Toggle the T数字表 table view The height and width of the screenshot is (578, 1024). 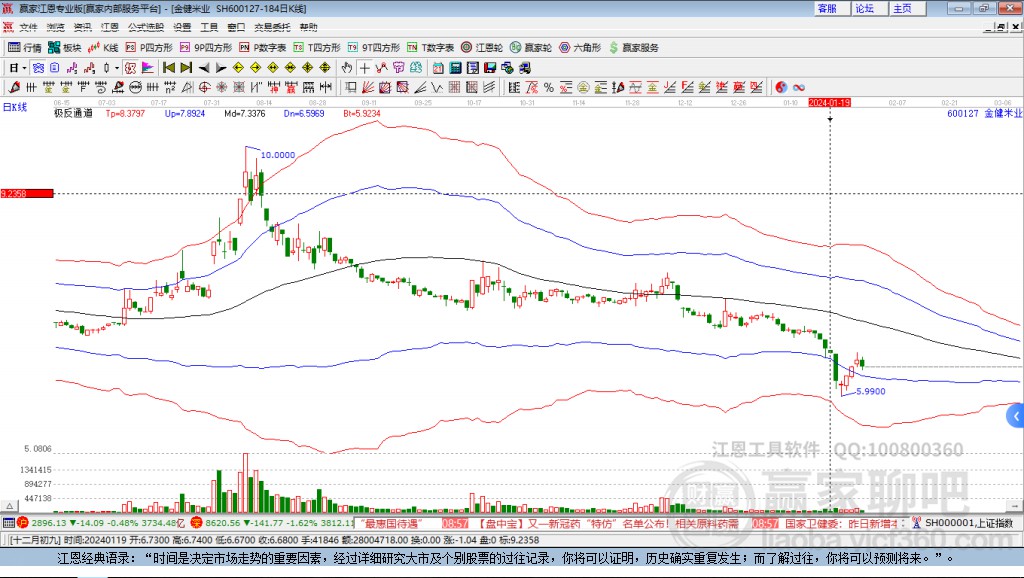[425, 46]
